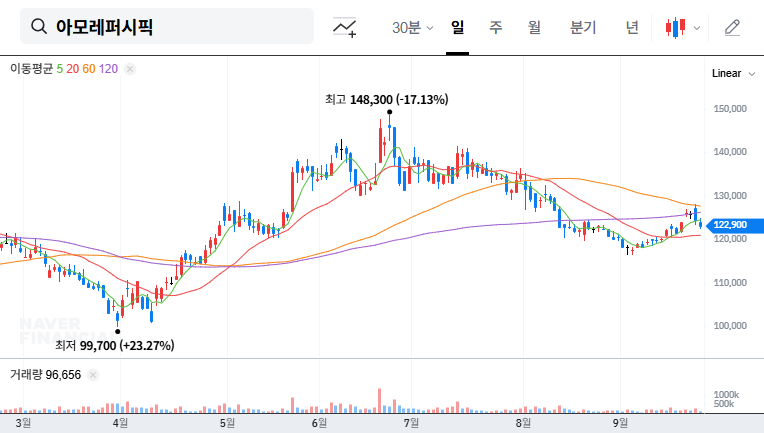
Task: Click the 6월 time axis label
Action: coord(319,423)
